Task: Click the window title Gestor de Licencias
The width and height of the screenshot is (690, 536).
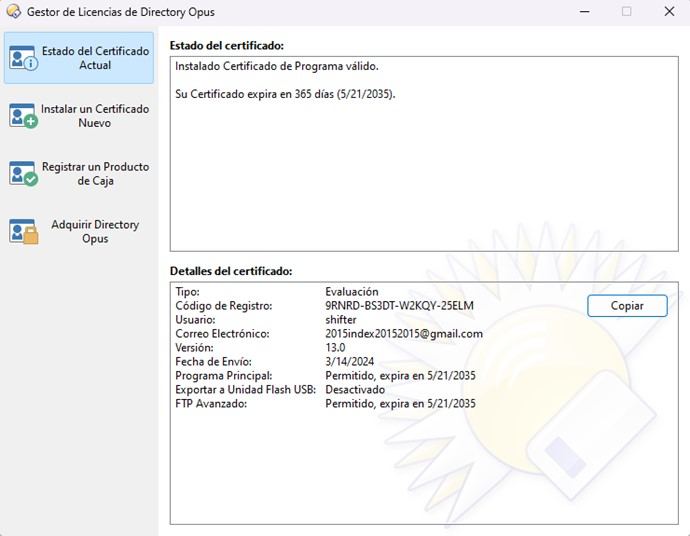Action: tap(121, 12)
